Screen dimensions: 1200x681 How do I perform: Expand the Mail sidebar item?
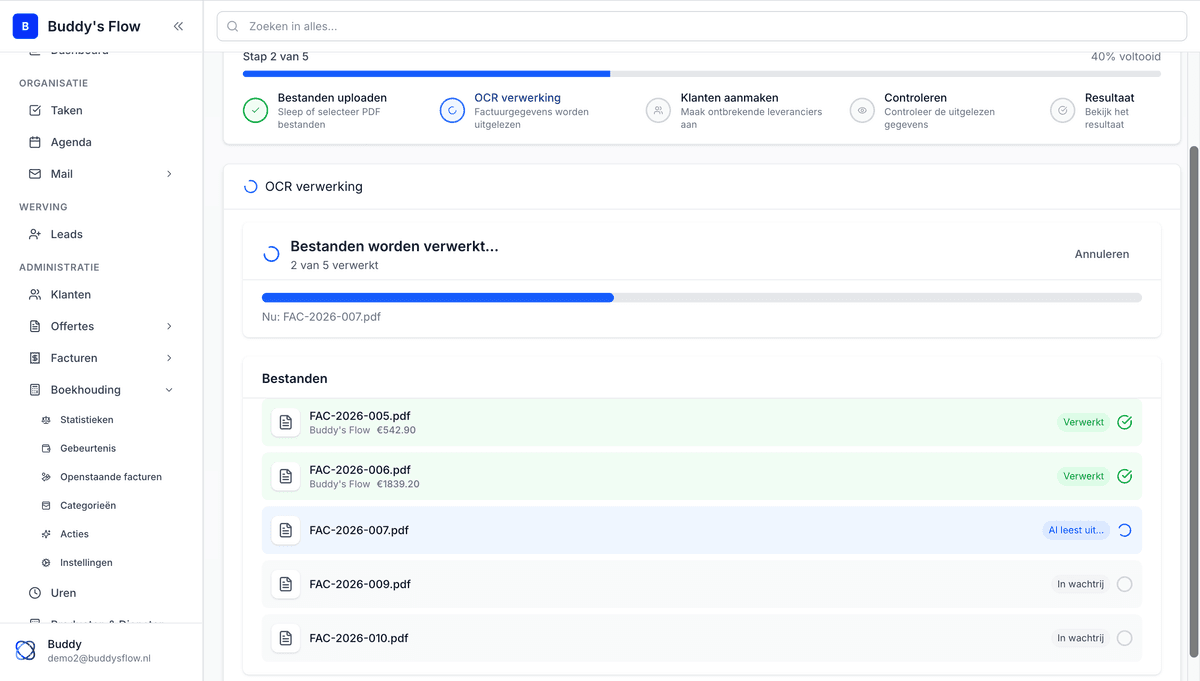pos(168,173)
